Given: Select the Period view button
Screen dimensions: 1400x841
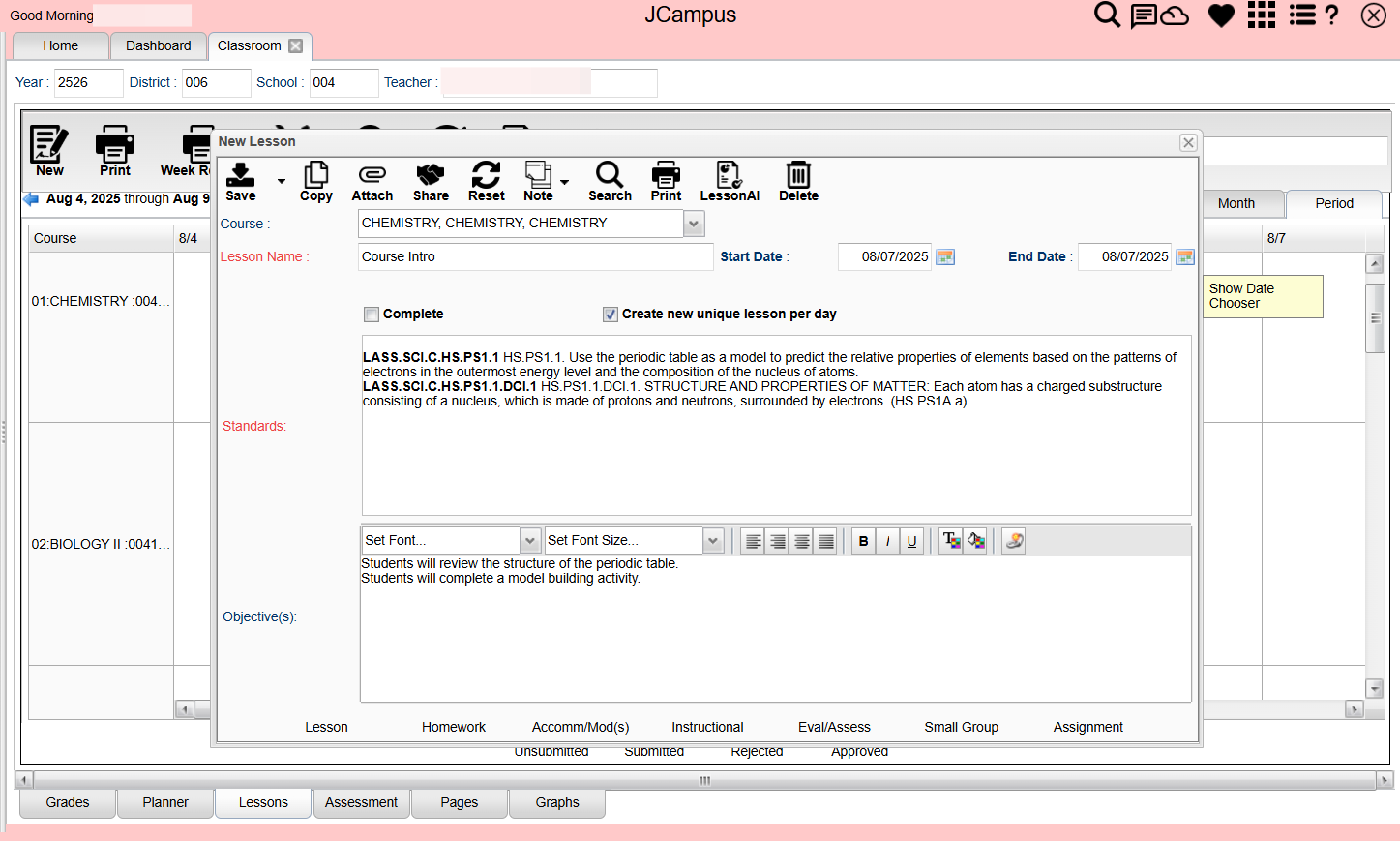Looking at the screenshot, I should point(1334,203).
